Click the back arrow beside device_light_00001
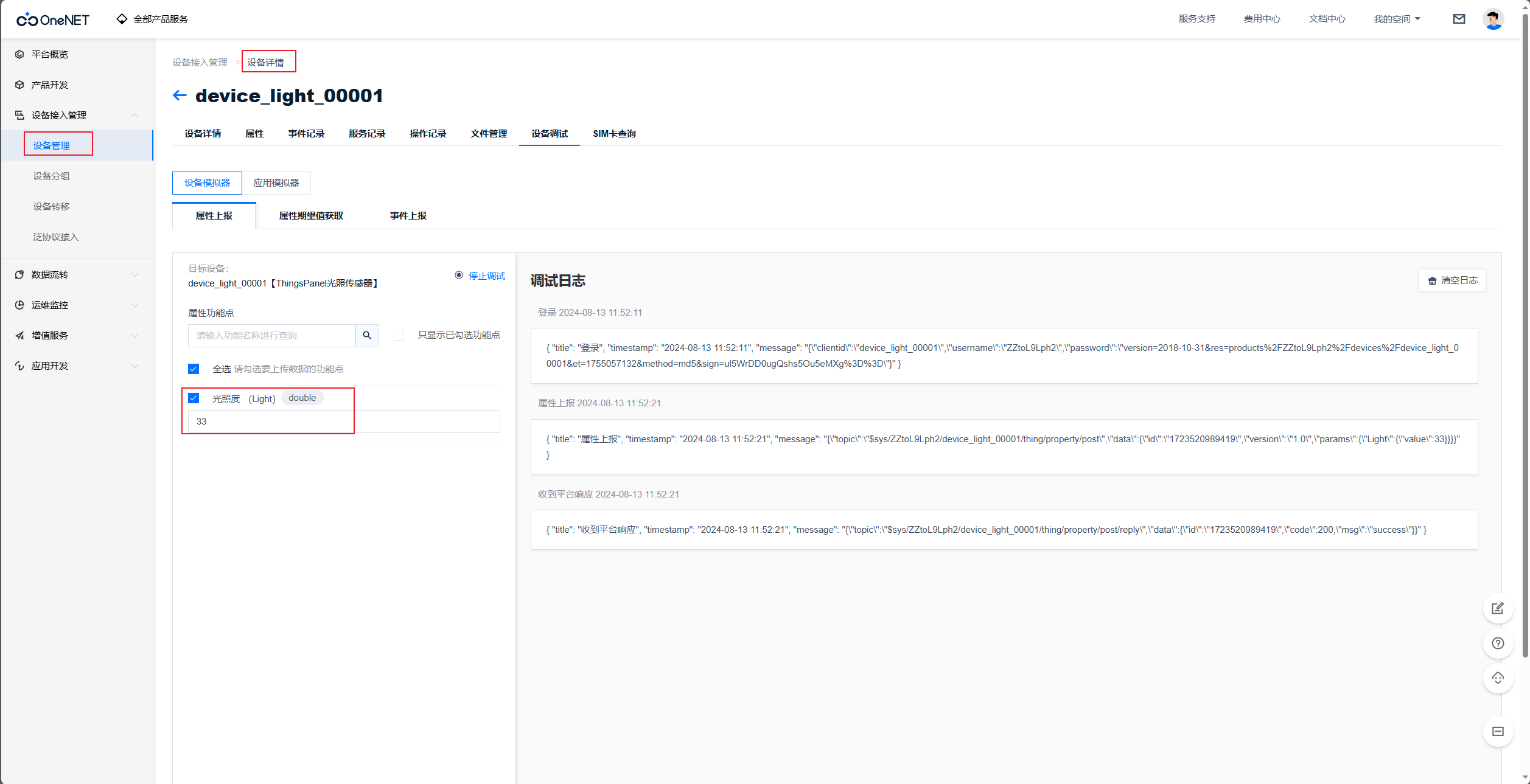This screenshot has height=784, width=1530. 180,95
